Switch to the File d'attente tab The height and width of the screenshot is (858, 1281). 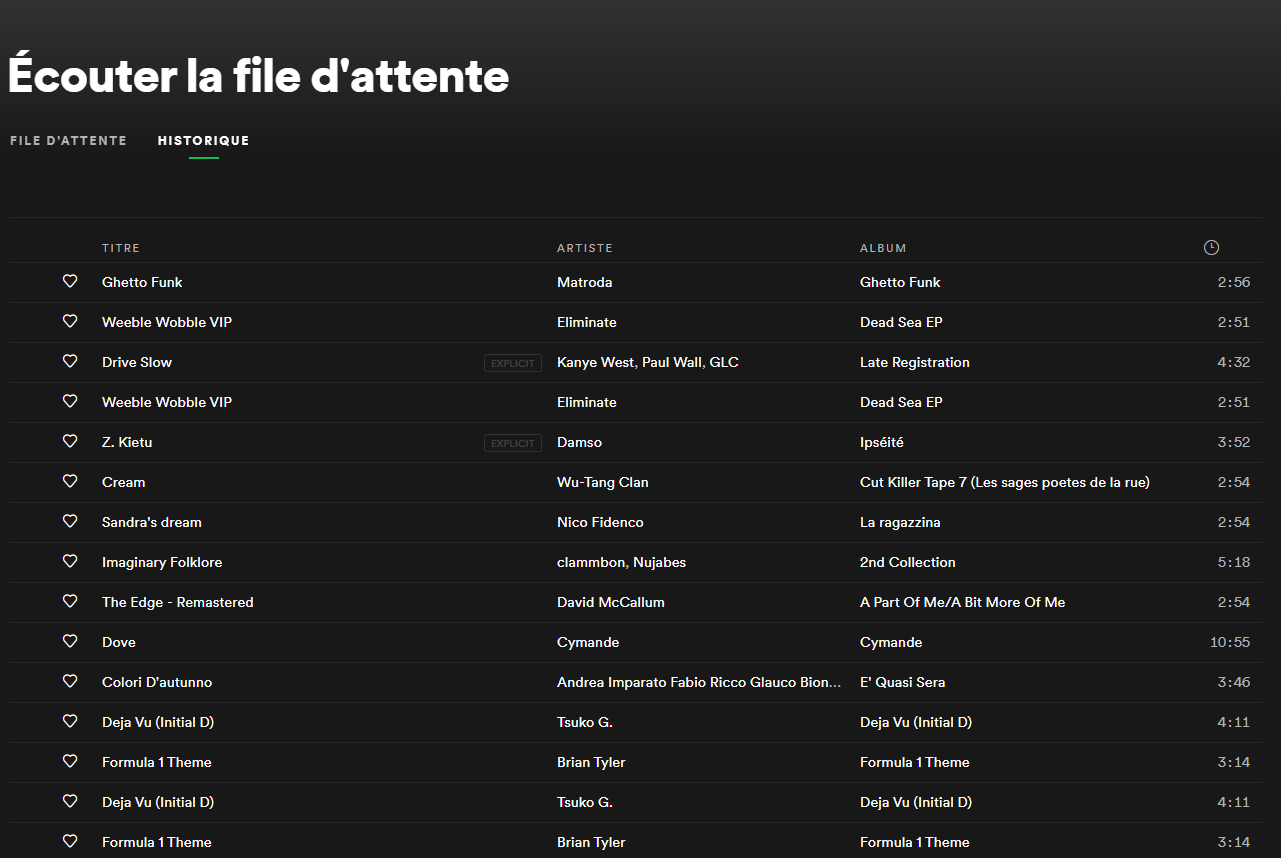point(68,141)
